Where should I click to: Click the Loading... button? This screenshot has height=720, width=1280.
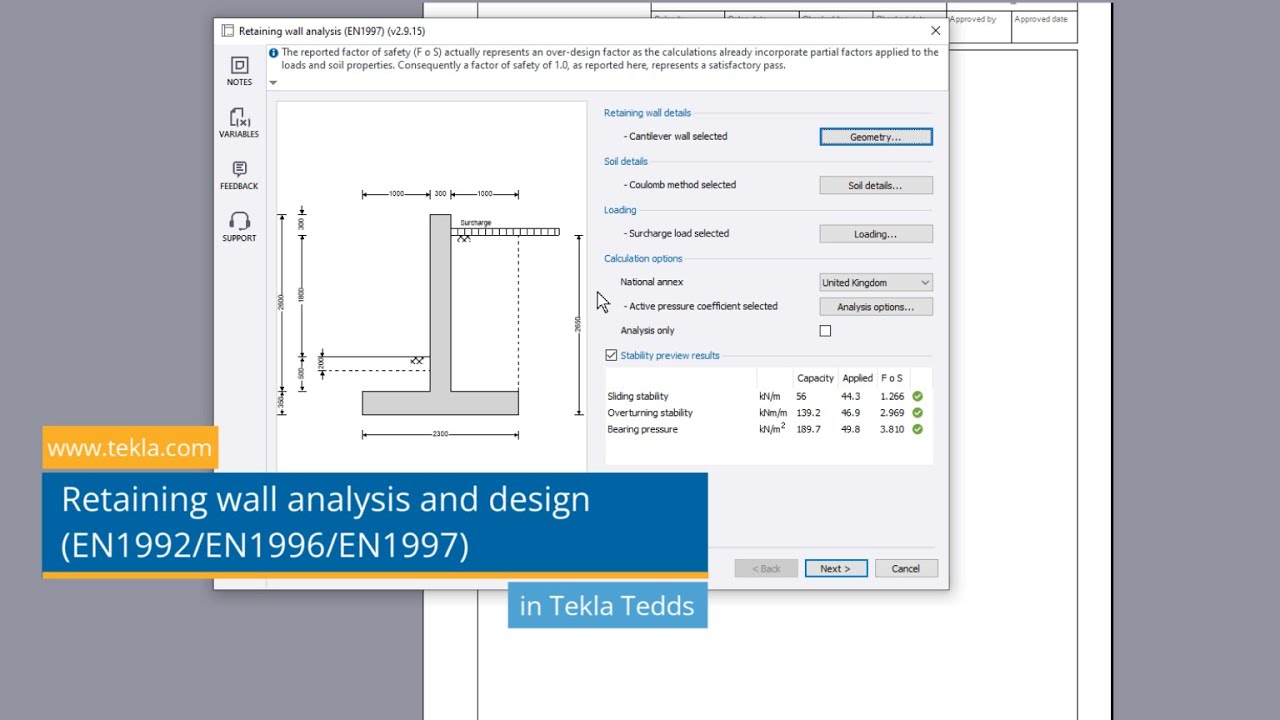coord(876,234)
